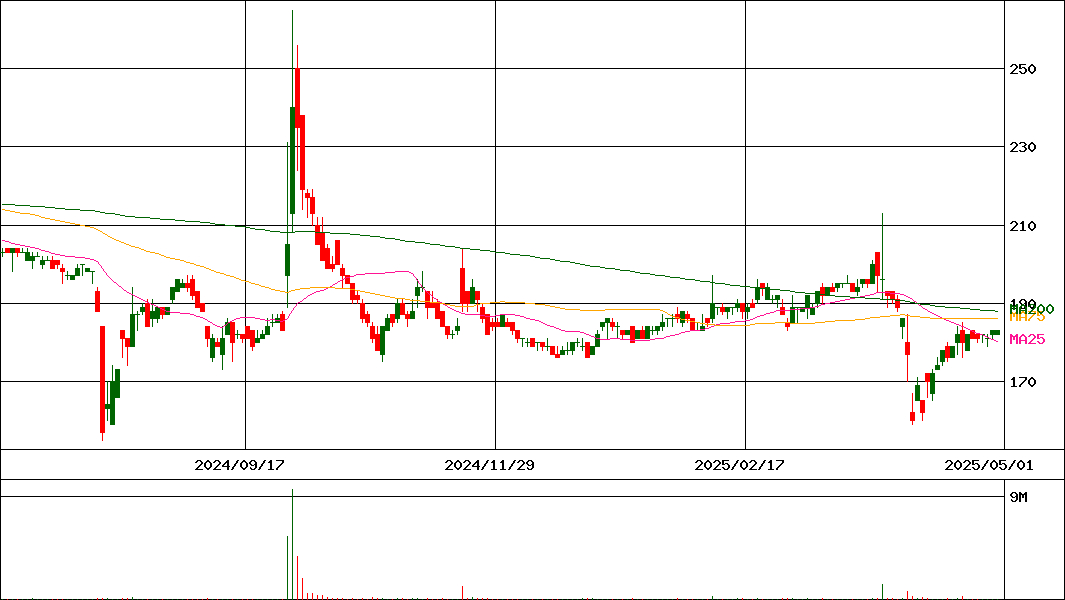Select the 2024/11/29 date label

point(489,465)
